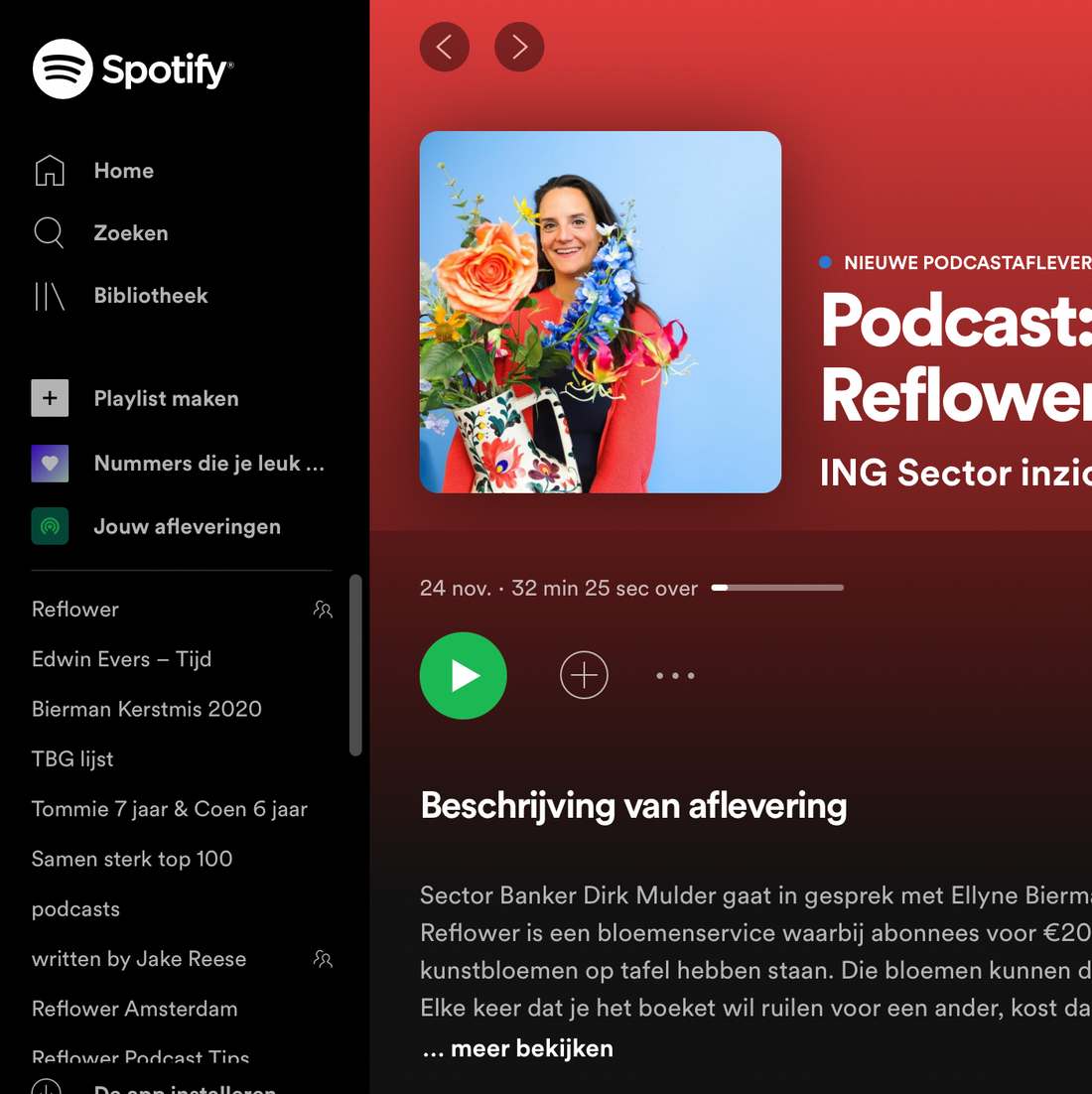Click the shared playlist icon beside written by Jake Reese
This screenshot has width=1092, height=1094.
(323, 959)
